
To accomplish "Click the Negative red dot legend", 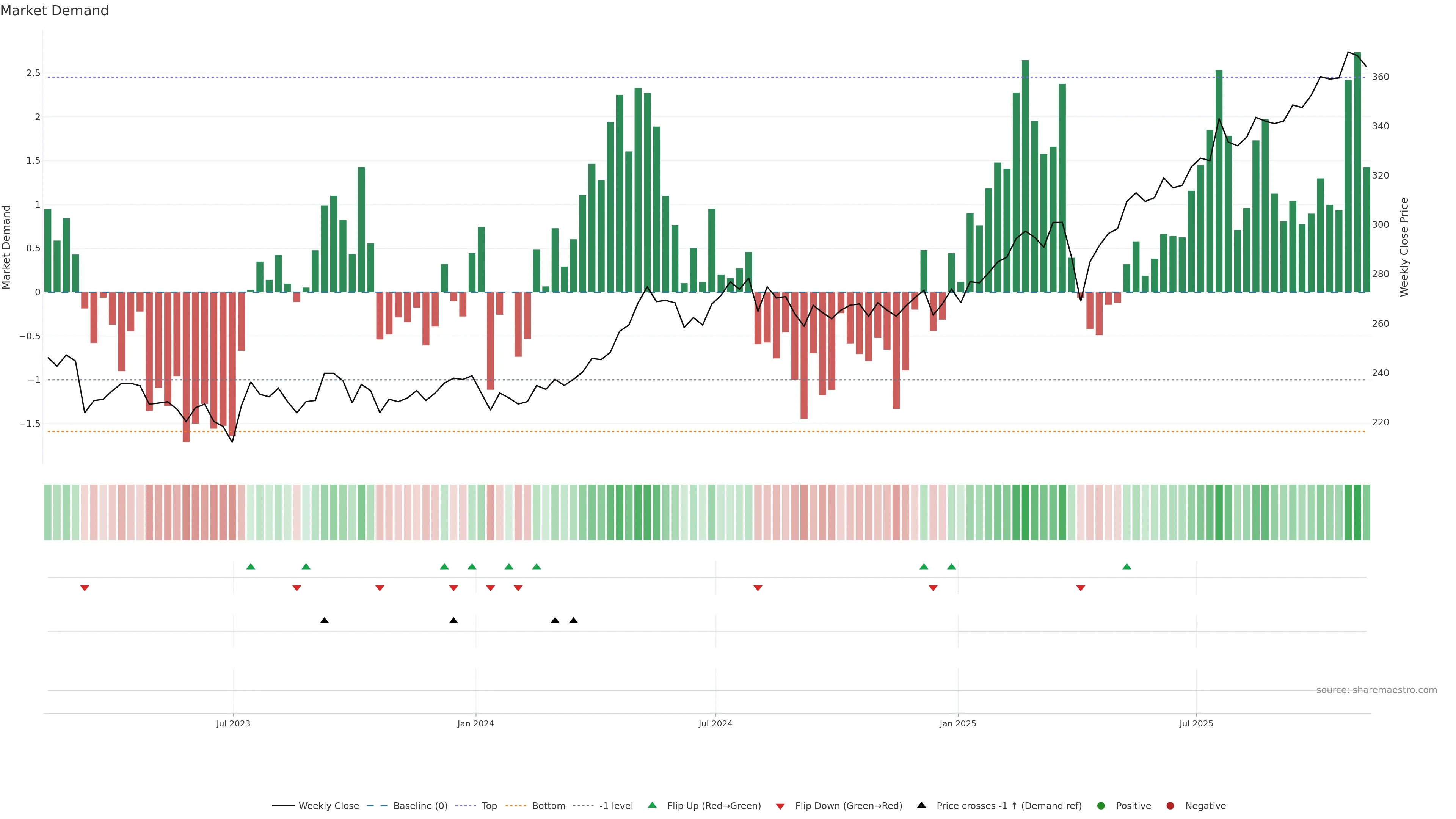I will point(1170,806).
